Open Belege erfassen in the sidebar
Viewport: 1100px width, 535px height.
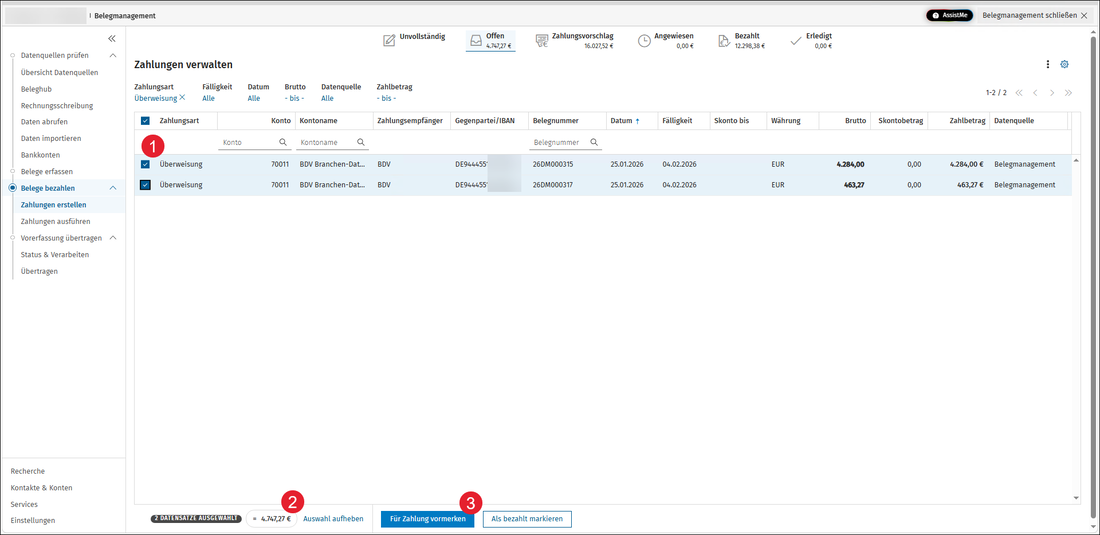47,171
